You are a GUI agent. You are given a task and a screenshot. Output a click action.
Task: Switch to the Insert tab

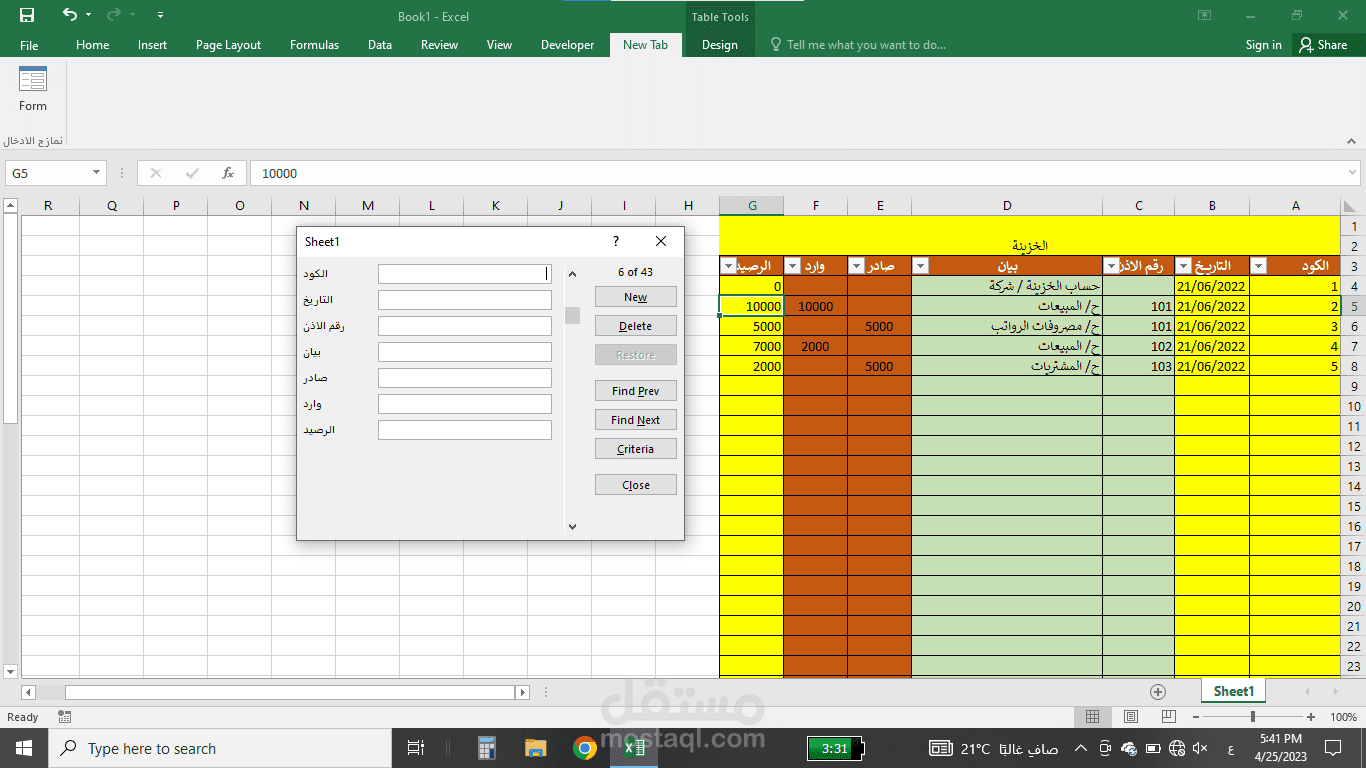tap(153, 45)
